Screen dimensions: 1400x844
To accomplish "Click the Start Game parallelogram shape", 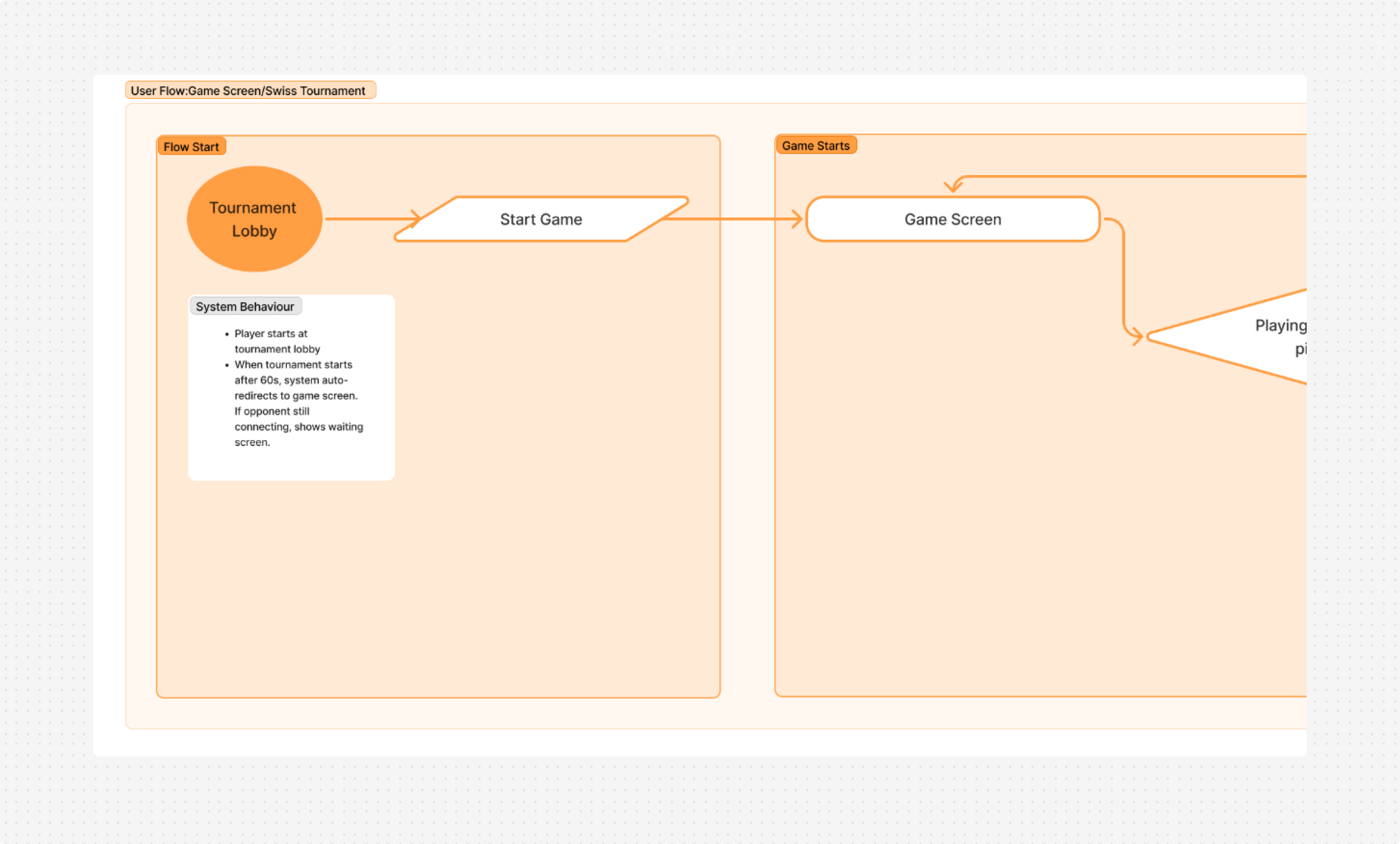I will (x=541, y=219).
